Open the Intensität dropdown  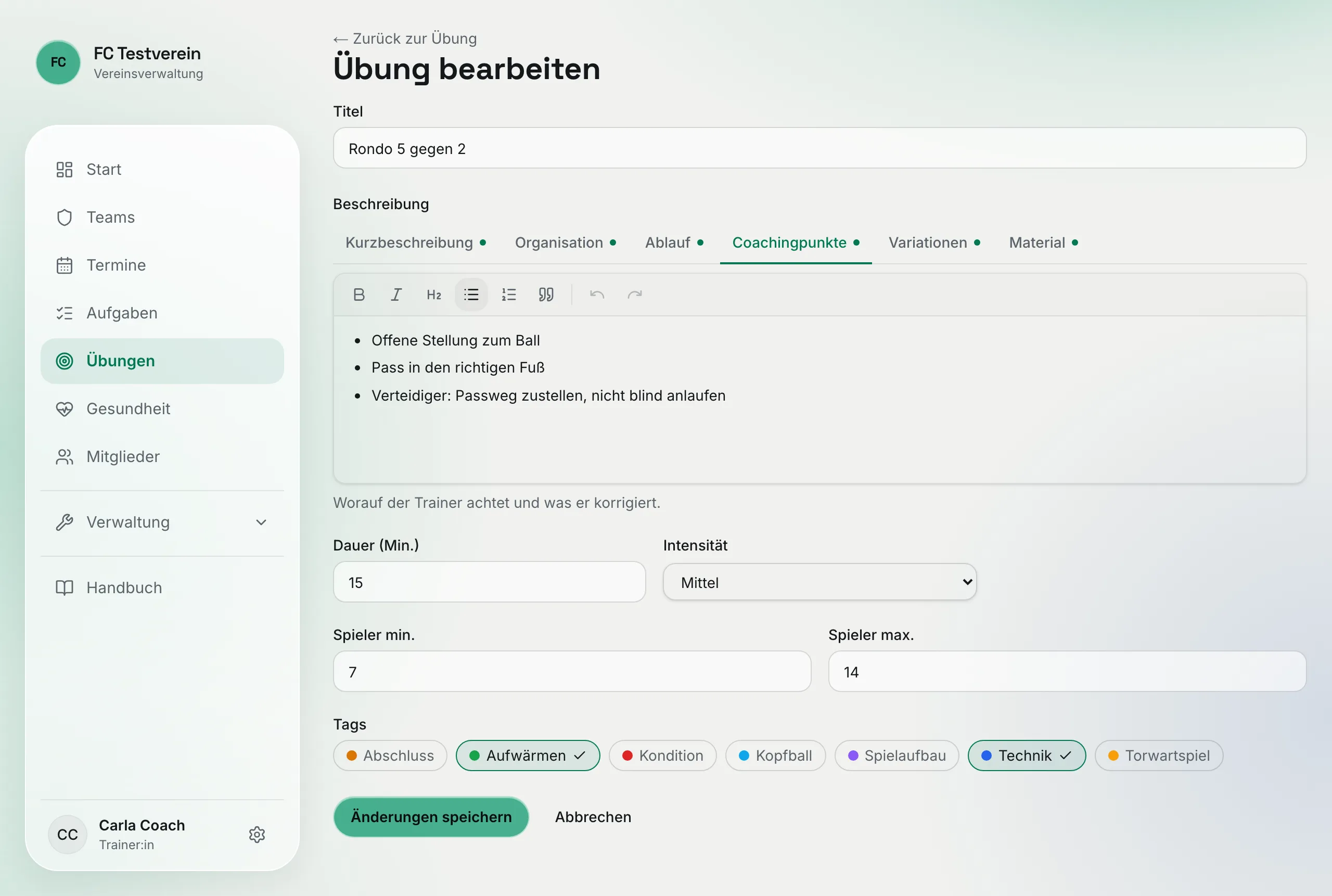click(819, 582)
